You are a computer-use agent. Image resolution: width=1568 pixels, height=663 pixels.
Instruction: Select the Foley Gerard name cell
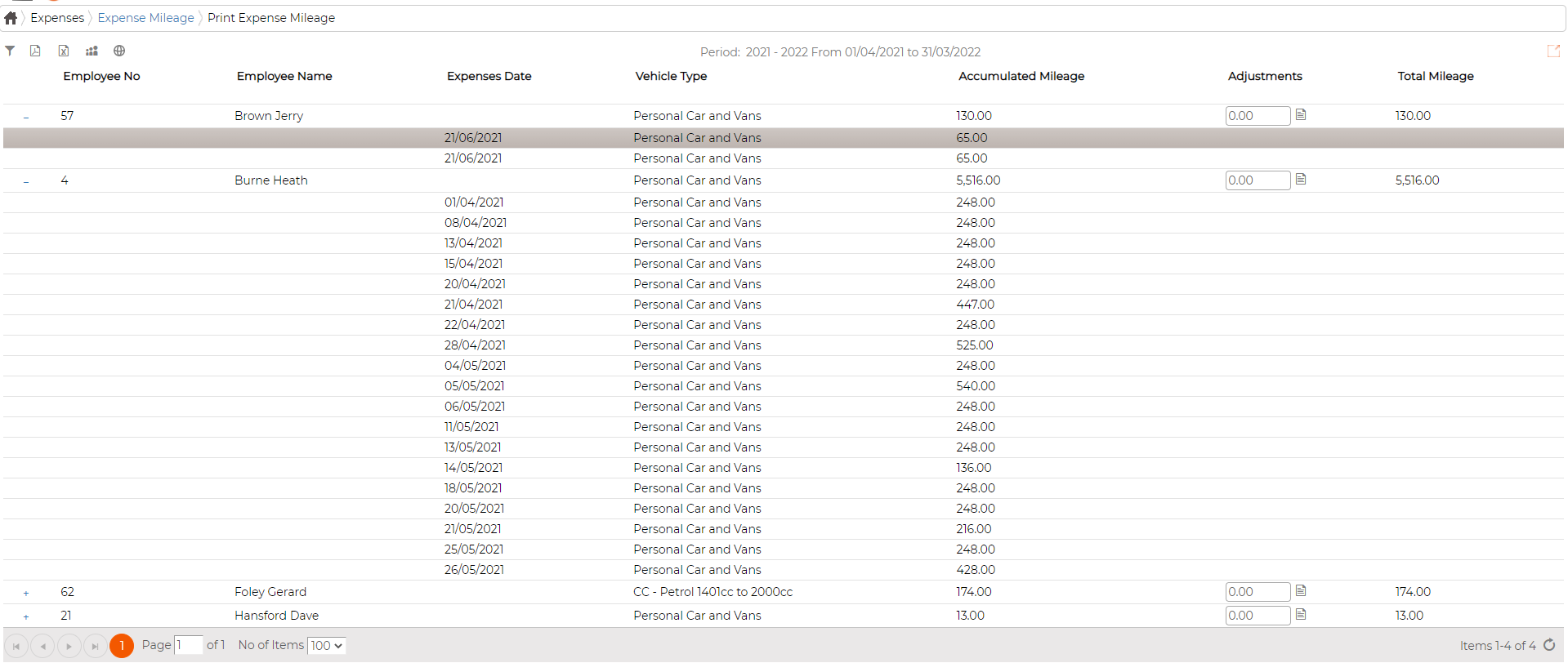coord(270,592)
